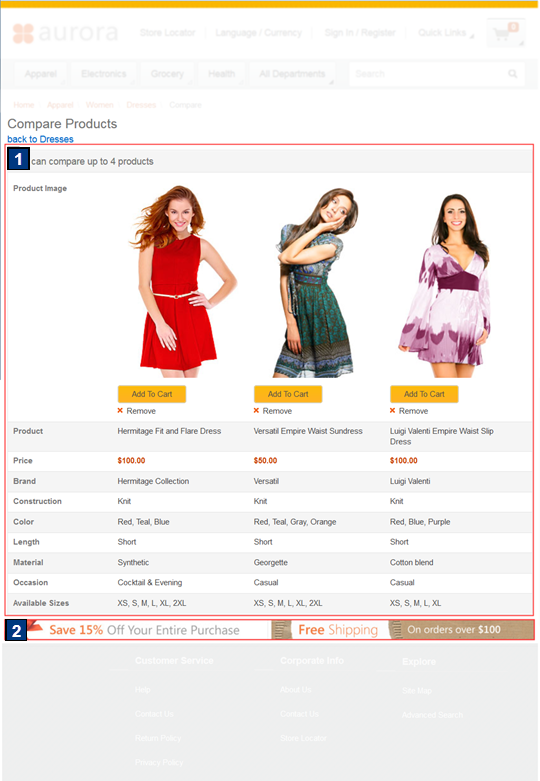Add Luigi Valenti Slip Dress to cart
Screen dimensions: 540x781
tap(424, 394)
